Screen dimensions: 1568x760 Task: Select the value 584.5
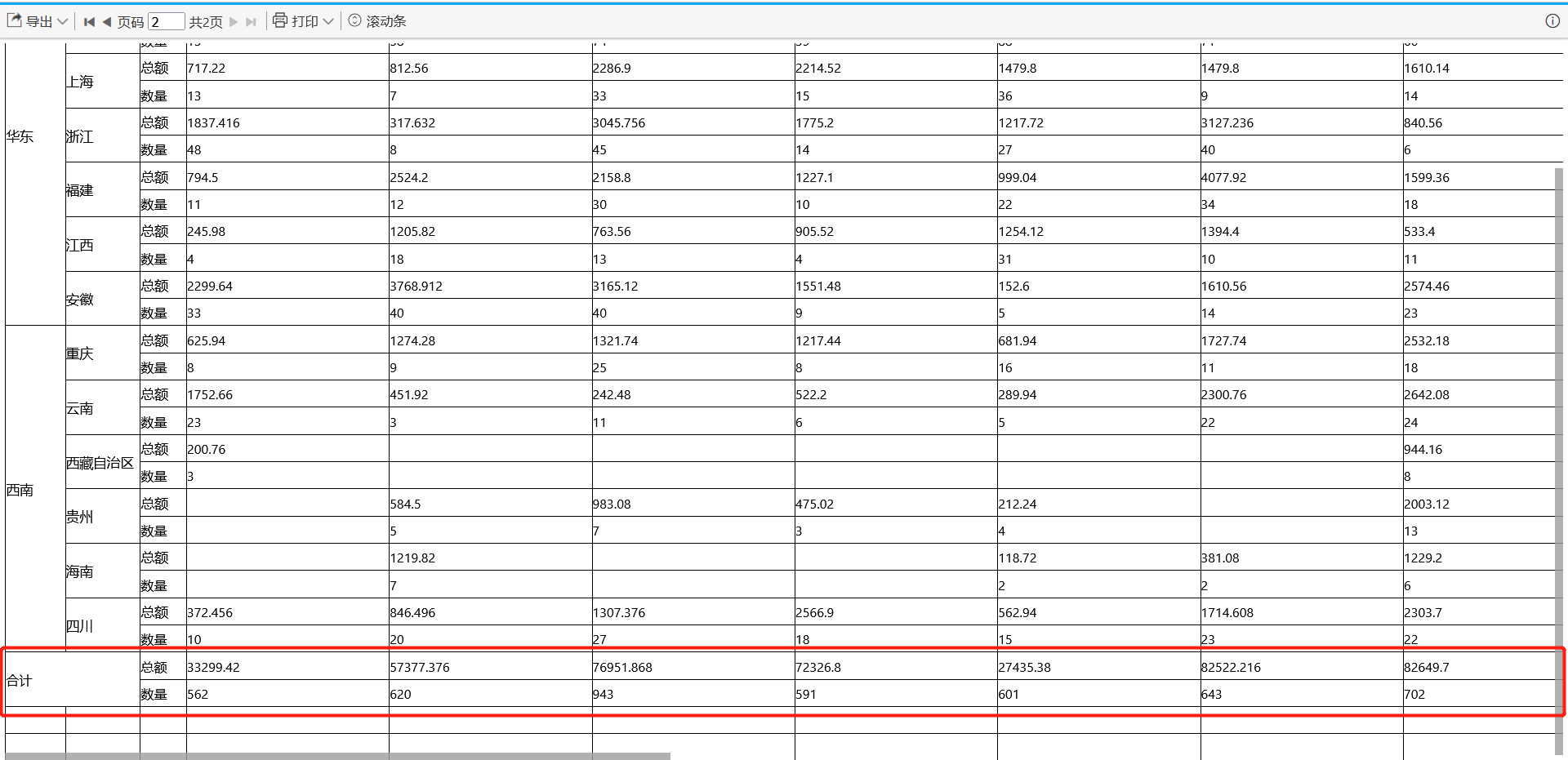pos(406,504)
